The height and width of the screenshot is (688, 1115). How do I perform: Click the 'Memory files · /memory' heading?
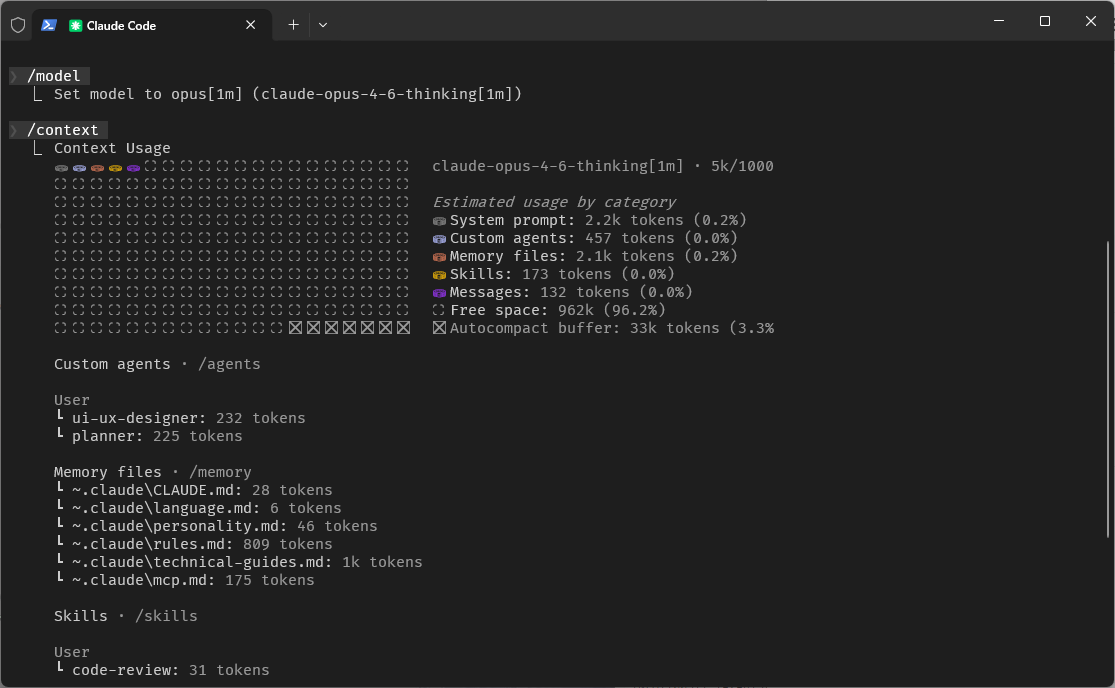coord(153,473)
